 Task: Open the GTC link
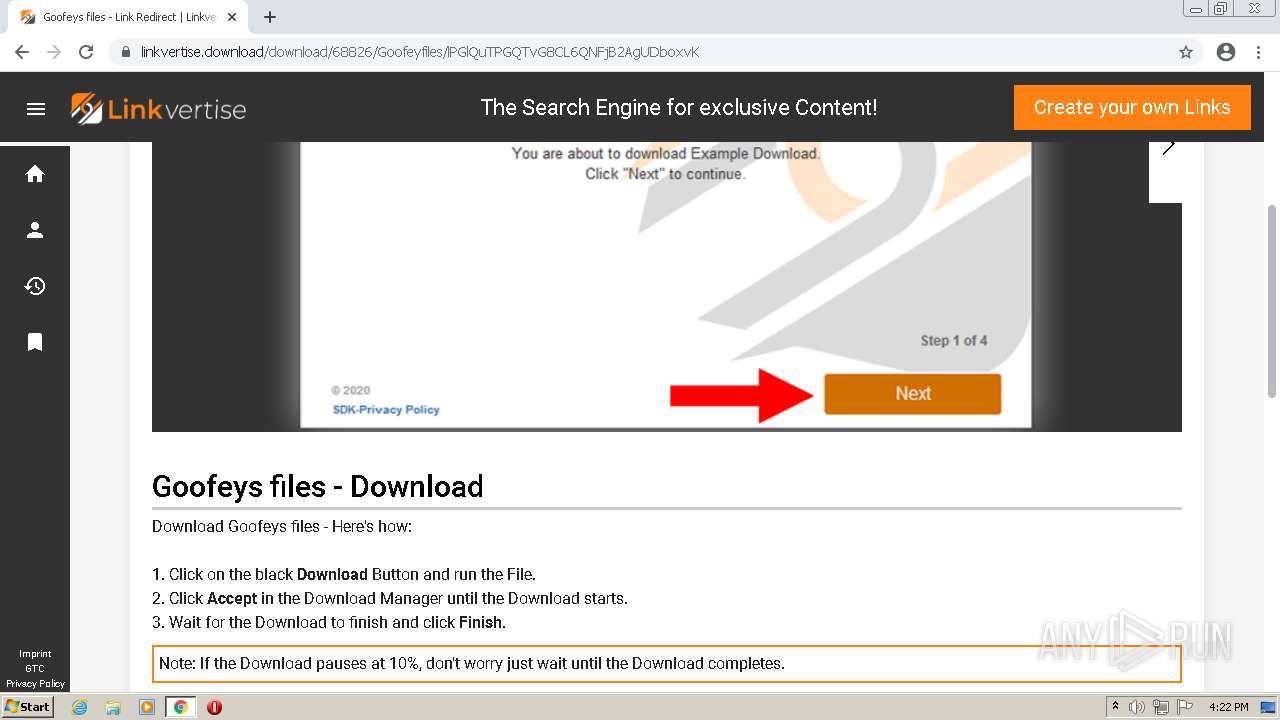[x=35, y=669]
